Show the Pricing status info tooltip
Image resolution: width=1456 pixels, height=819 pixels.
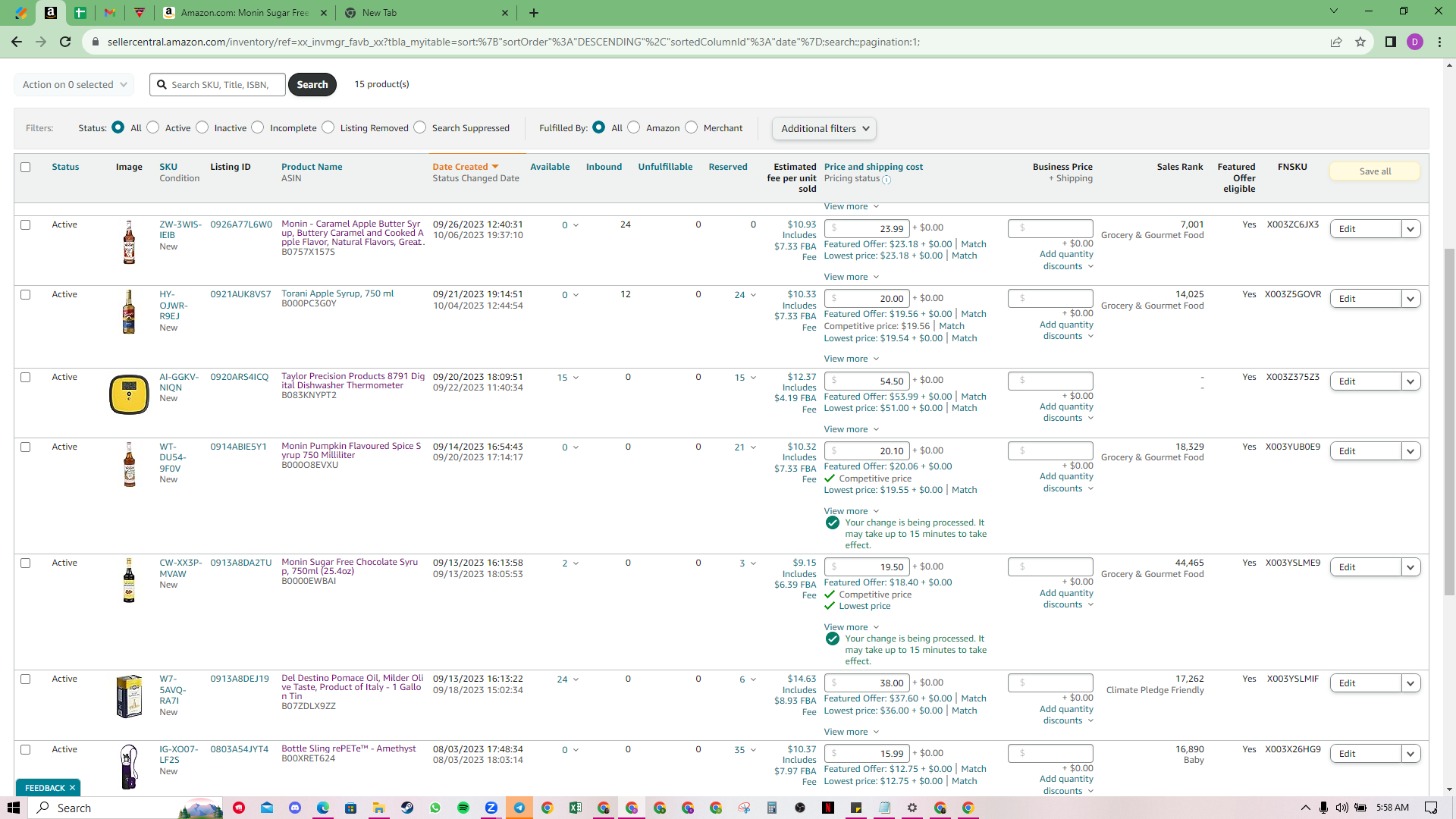[x=886, y=180]
